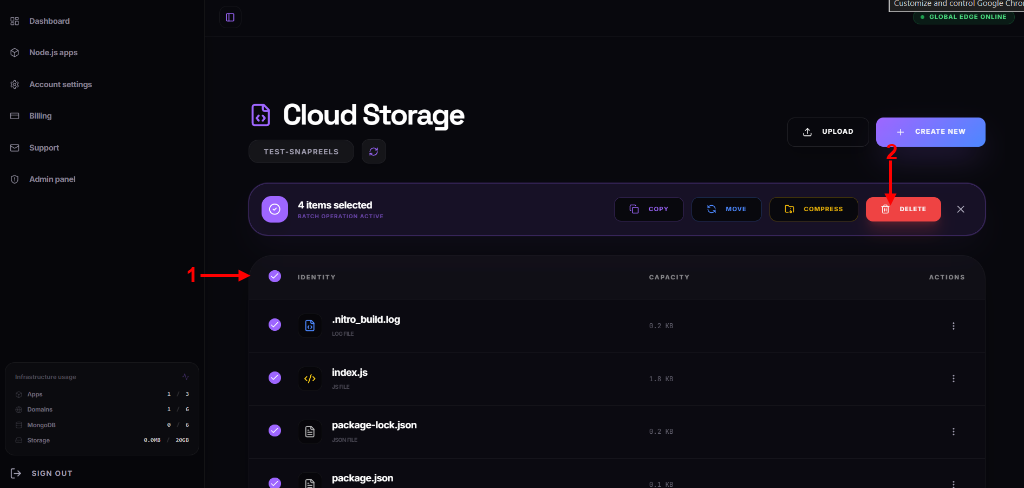Open the Admin panel
1024x488 pixels.
pos(52,179)
